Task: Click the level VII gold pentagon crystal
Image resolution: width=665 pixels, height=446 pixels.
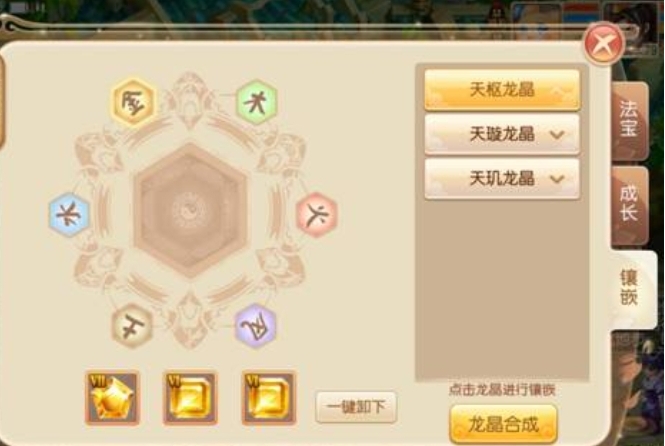Action: click(112, 398)
